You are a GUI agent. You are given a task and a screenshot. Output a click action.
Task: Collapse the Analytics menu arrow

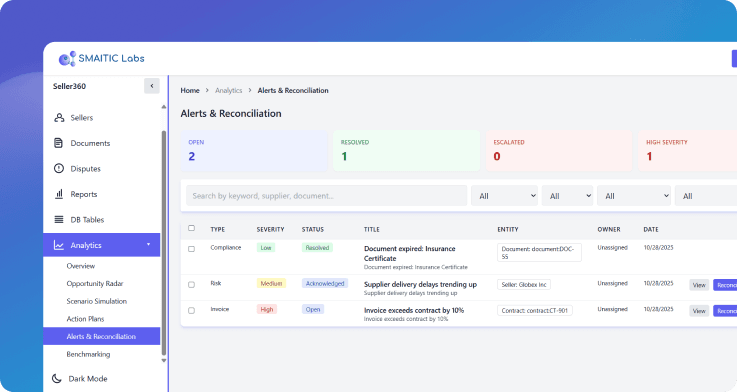149,244
